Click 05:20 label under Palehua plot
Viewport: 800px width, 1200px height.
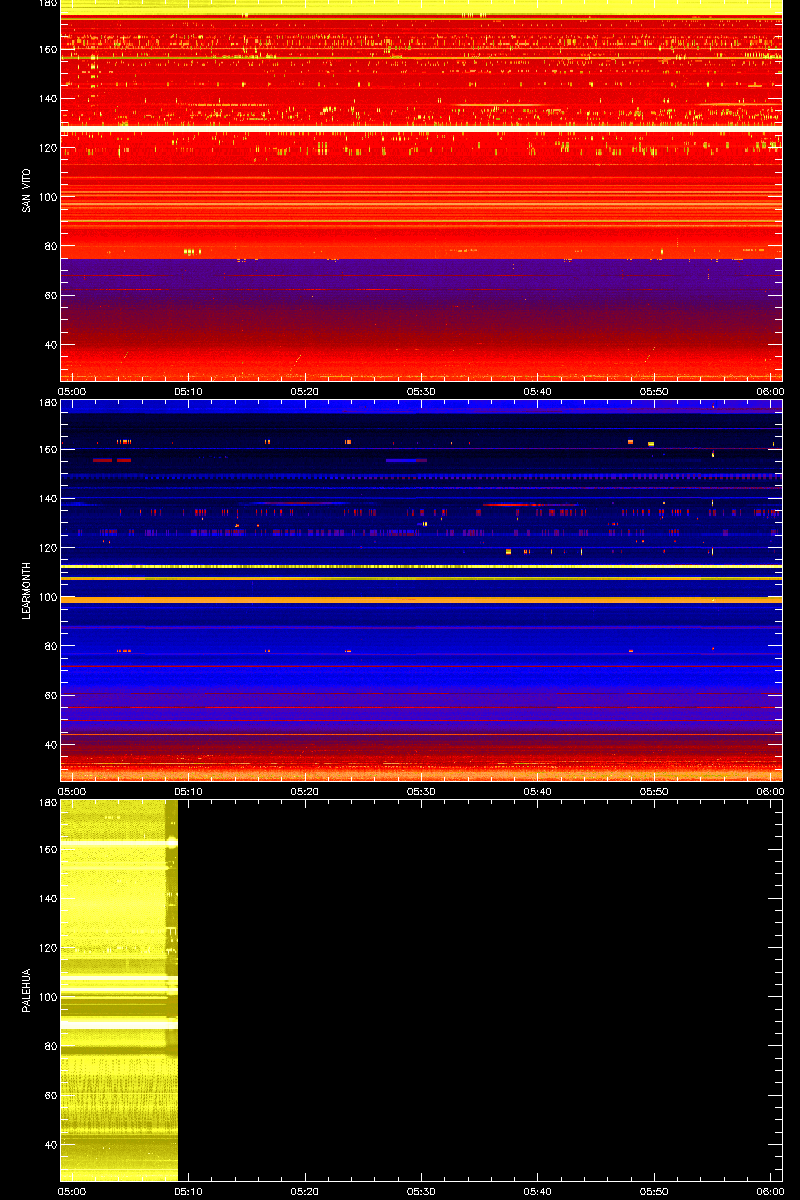click(x=305, y=1191)
